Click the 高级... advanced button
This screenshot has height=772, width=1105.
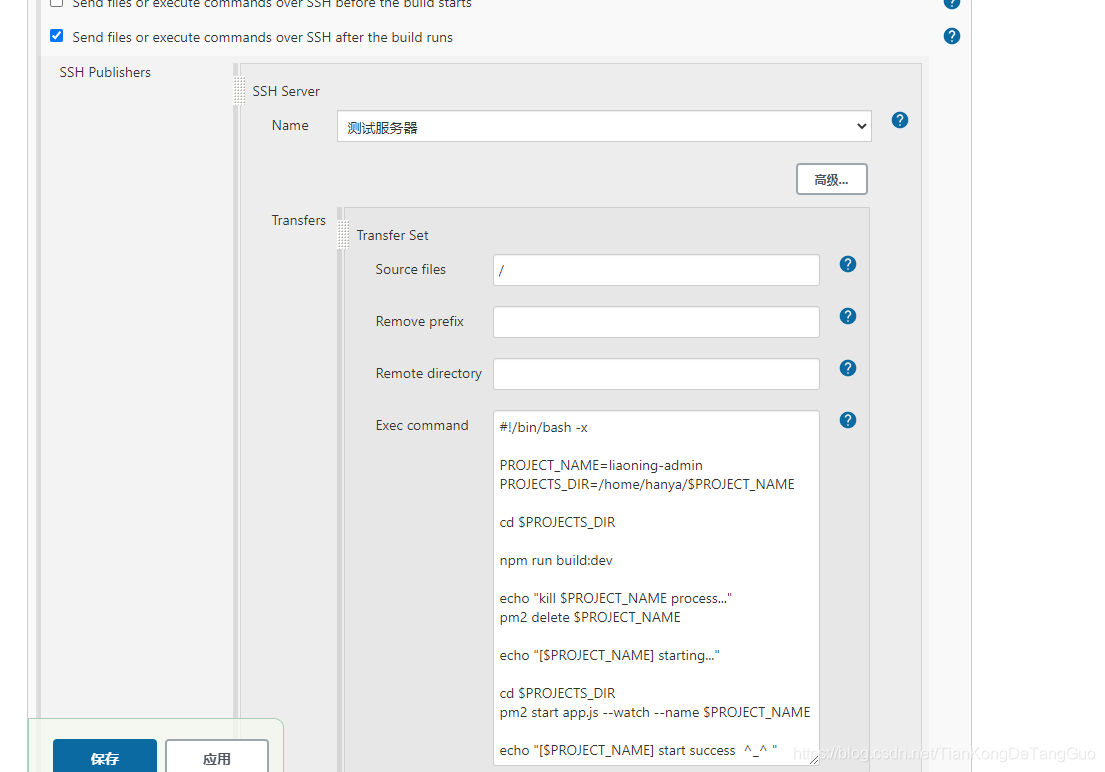[x=832, y=179]
